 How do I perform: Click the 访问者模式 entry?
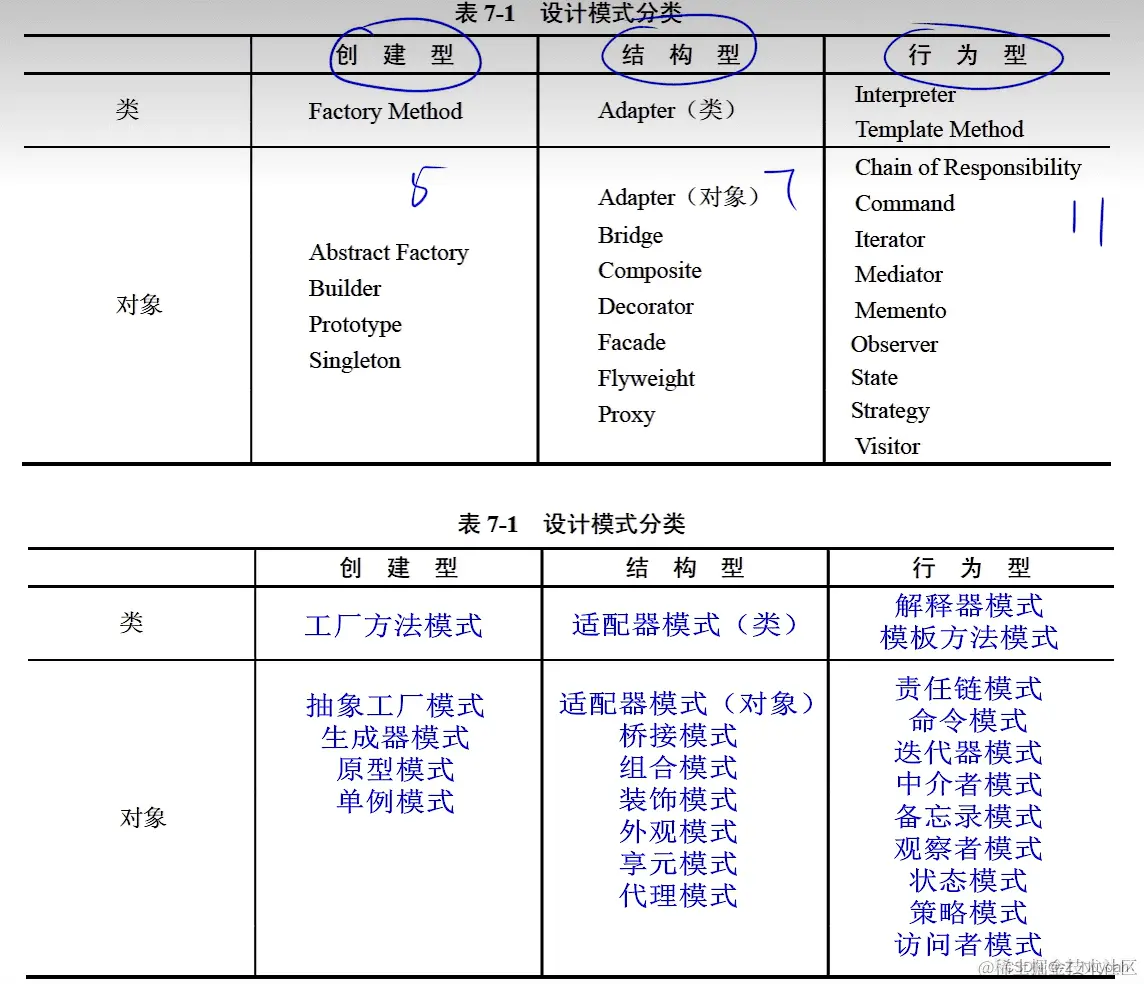pos(965,944)
